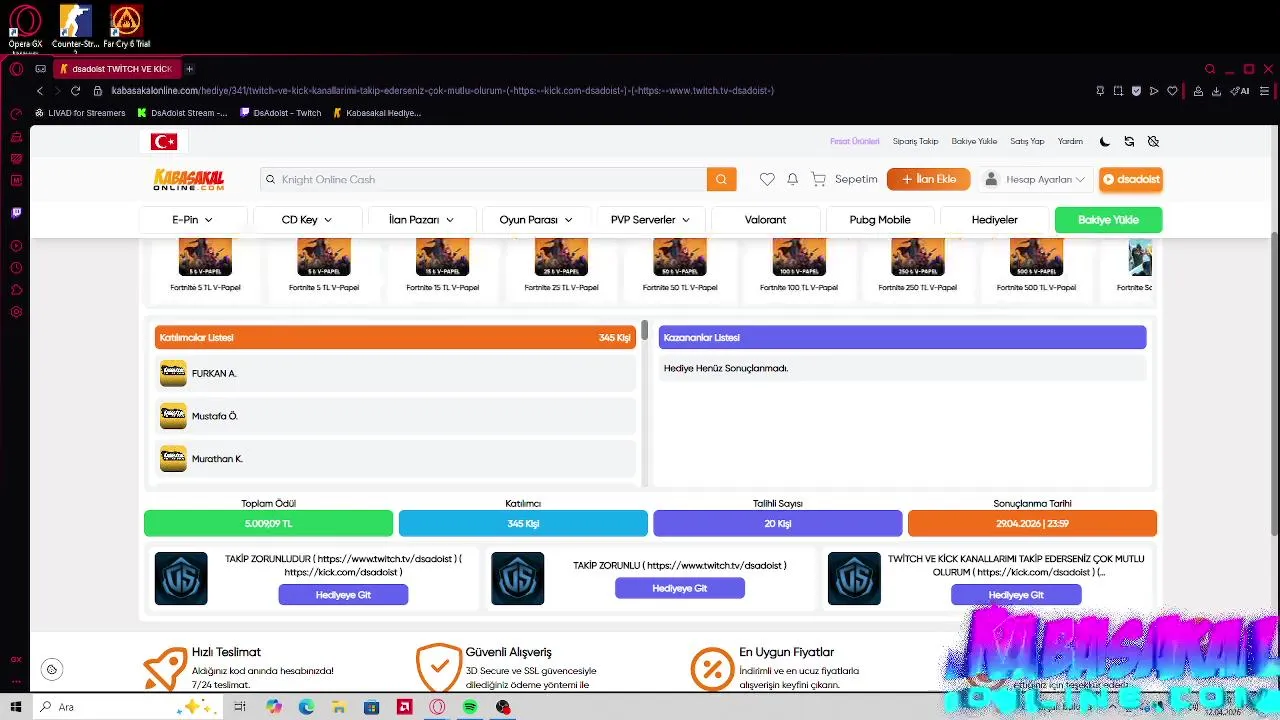Open the Fırsat Ürünleri link

855,142
